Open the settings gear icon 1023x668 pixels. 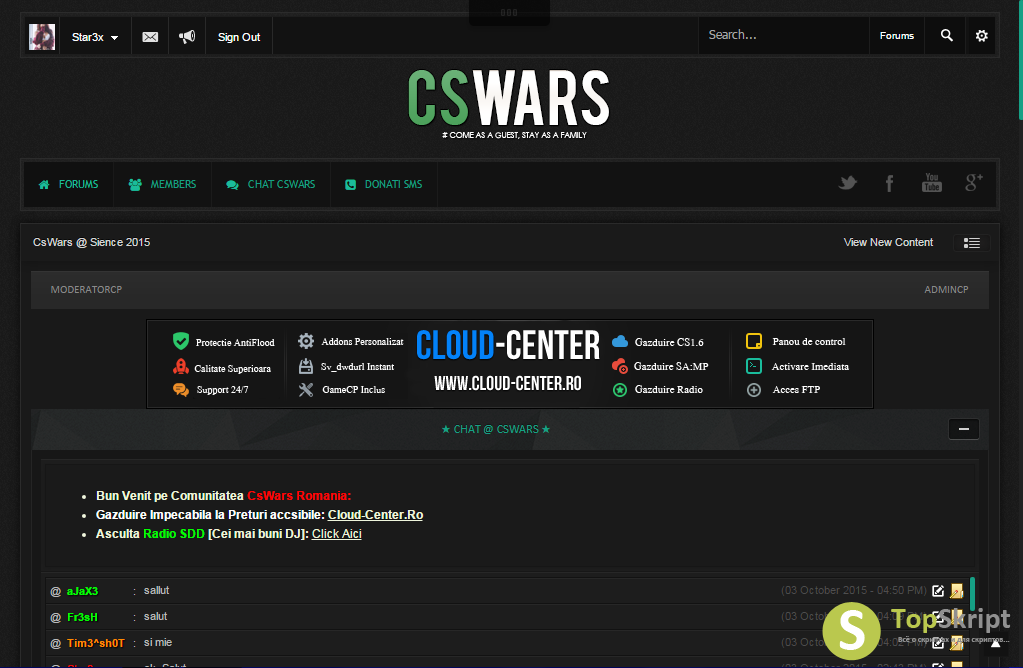coord(981,35)
